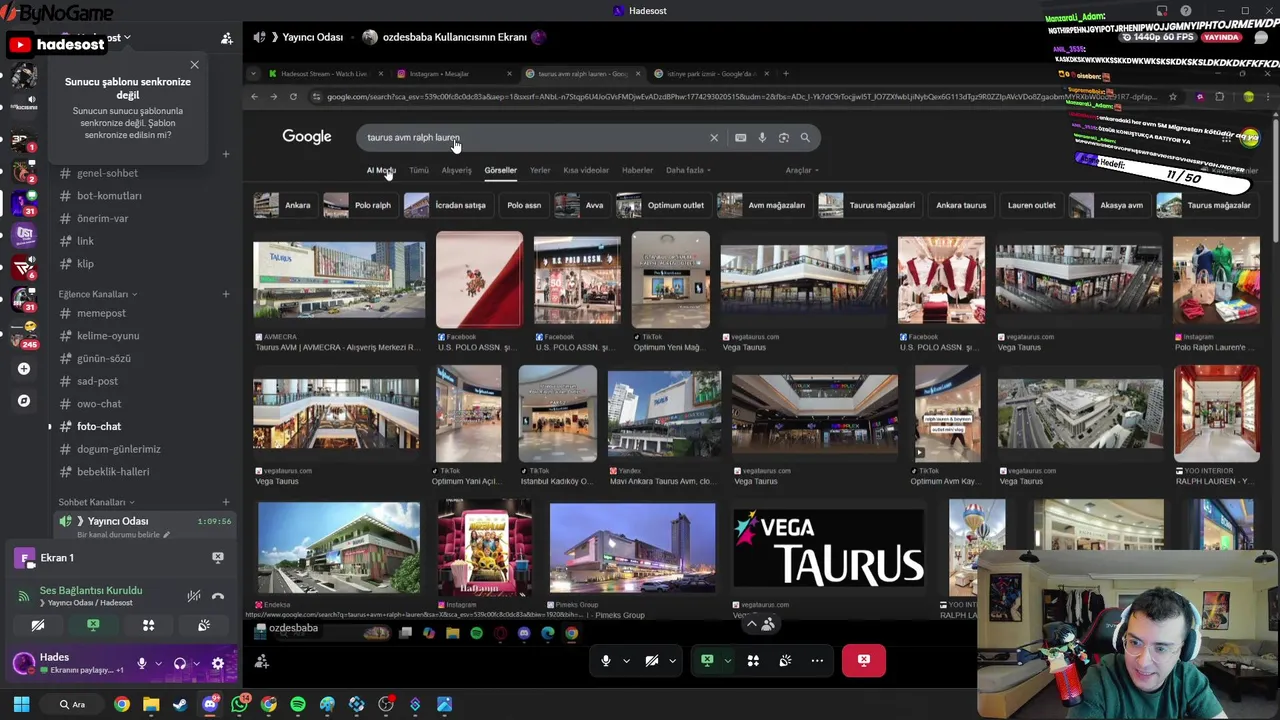This screenshot has width=1280, height=720.
Task: Collapse Sohbet Kanalları category
Action: click(x=96, y=502)
